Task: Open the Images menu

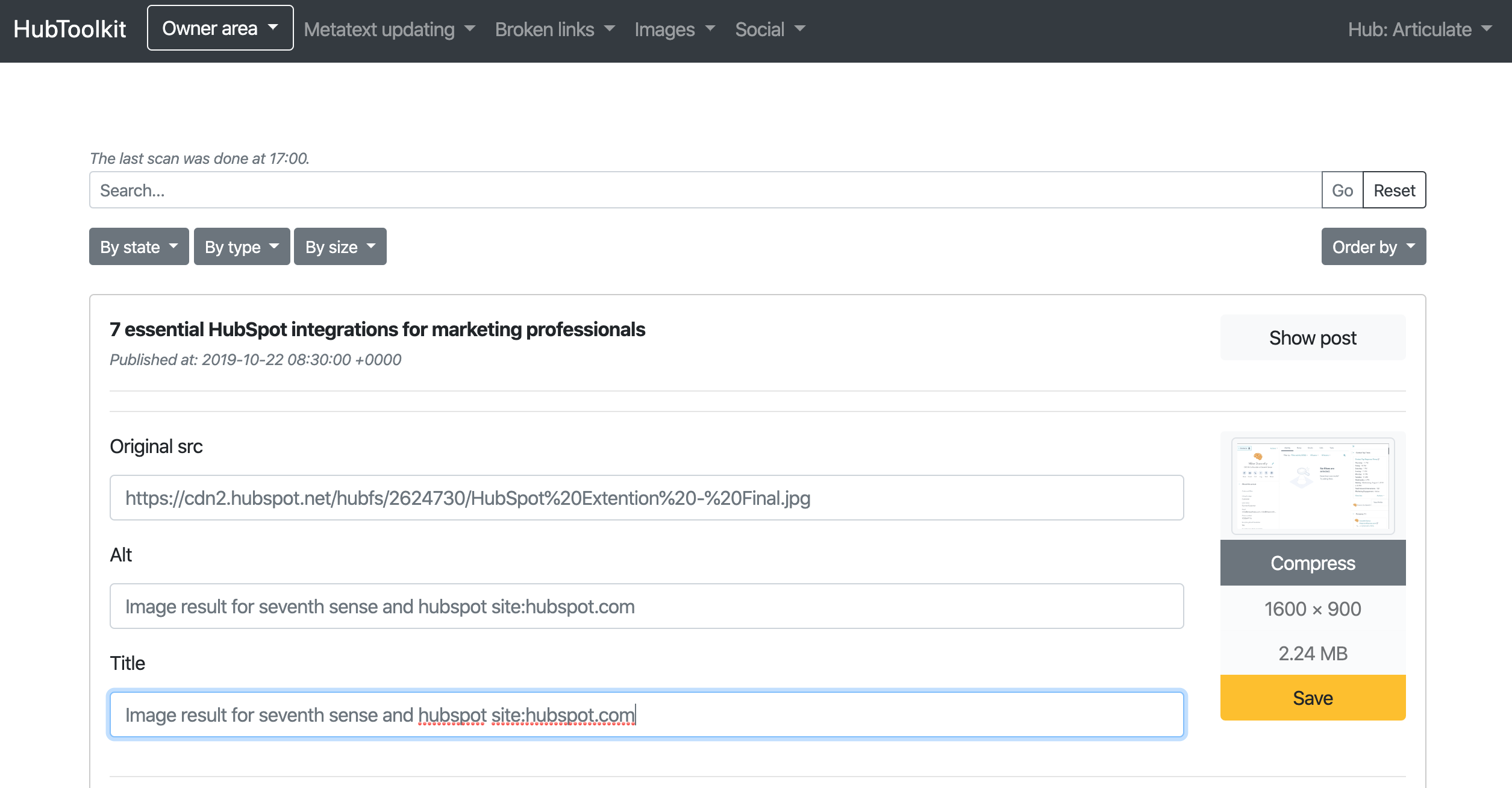Action: [x=675, y=29]
